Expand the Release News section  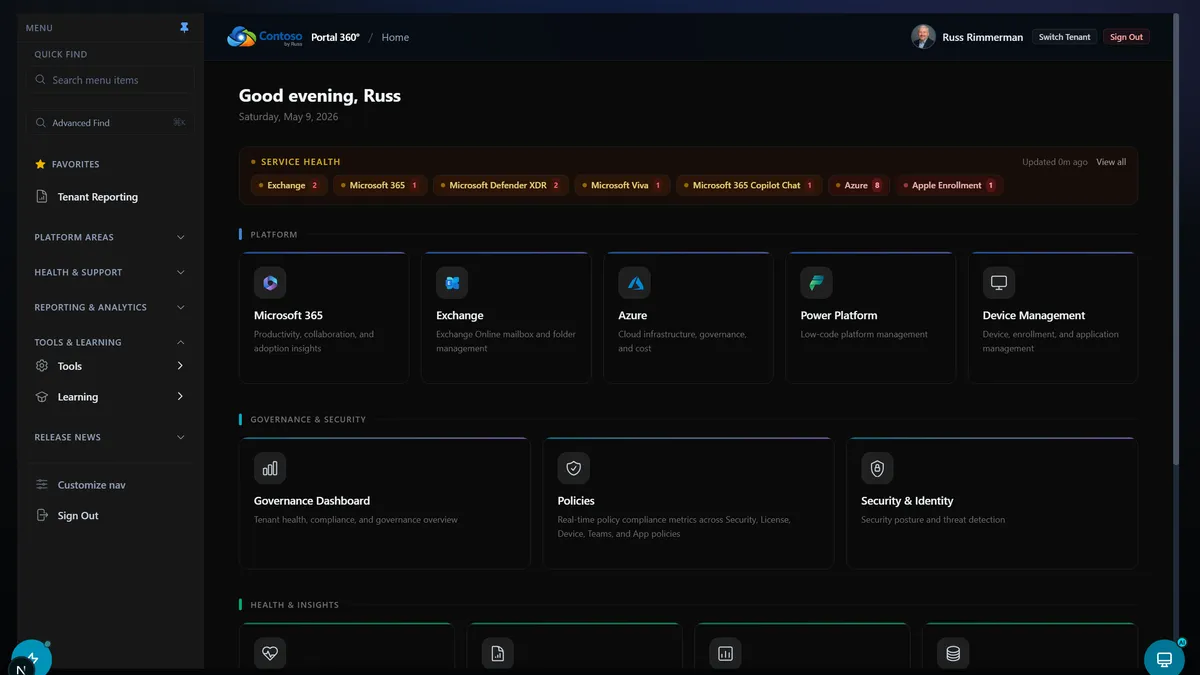[110, 438]
